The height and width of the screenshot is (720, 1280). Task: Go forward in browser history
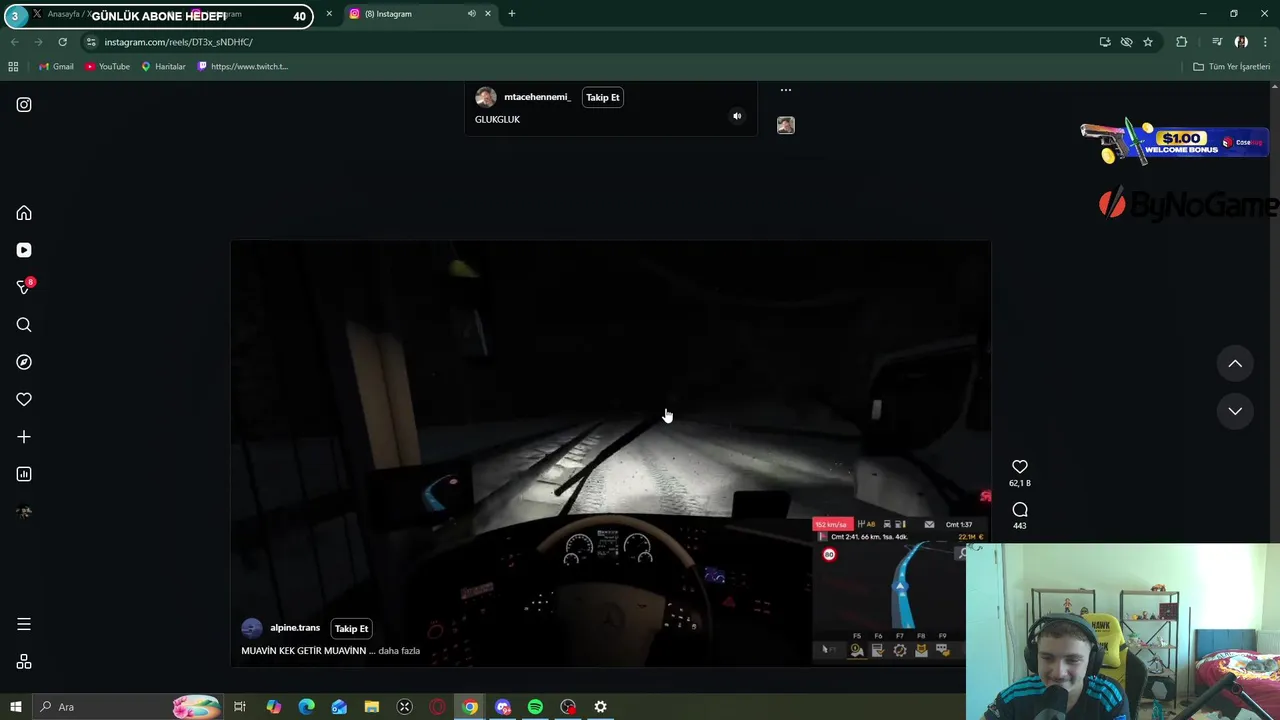click(38, 42)
